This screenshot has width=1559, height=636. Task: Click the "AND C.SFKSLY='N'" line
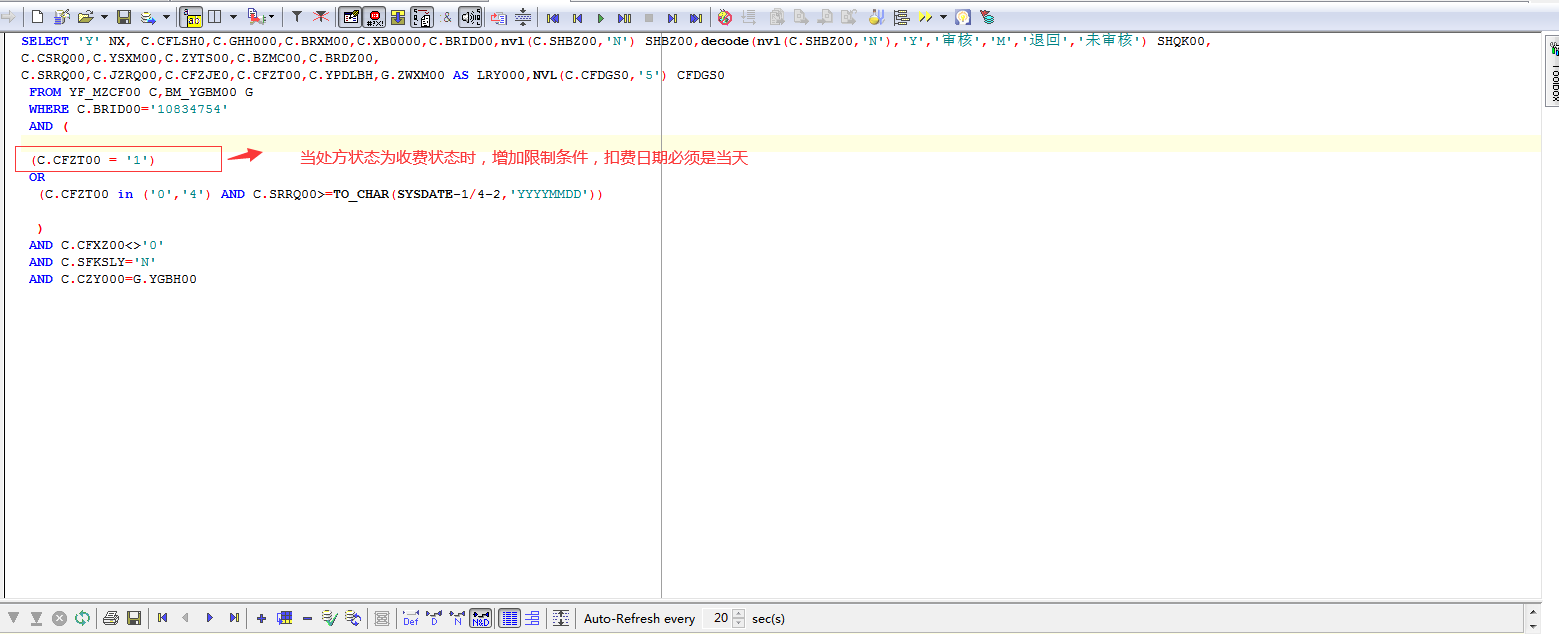[x=92, y=262]
